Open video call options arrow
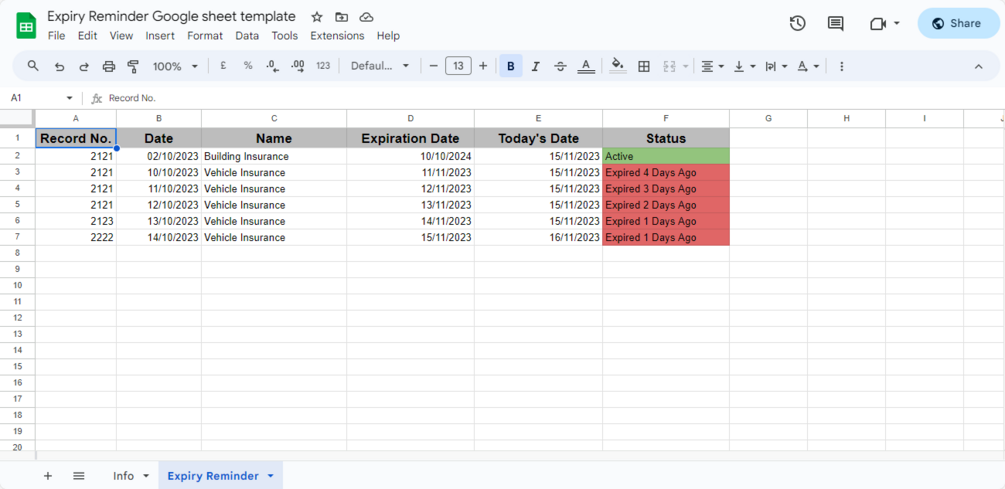 click(897, 23)
